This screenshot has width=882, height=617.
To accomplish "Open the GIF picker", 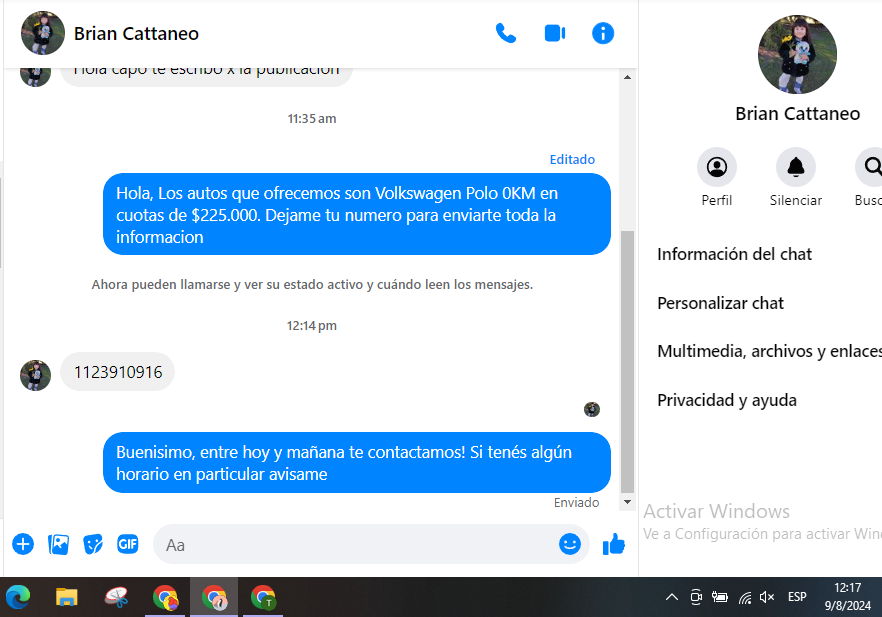I will [128, 544].
